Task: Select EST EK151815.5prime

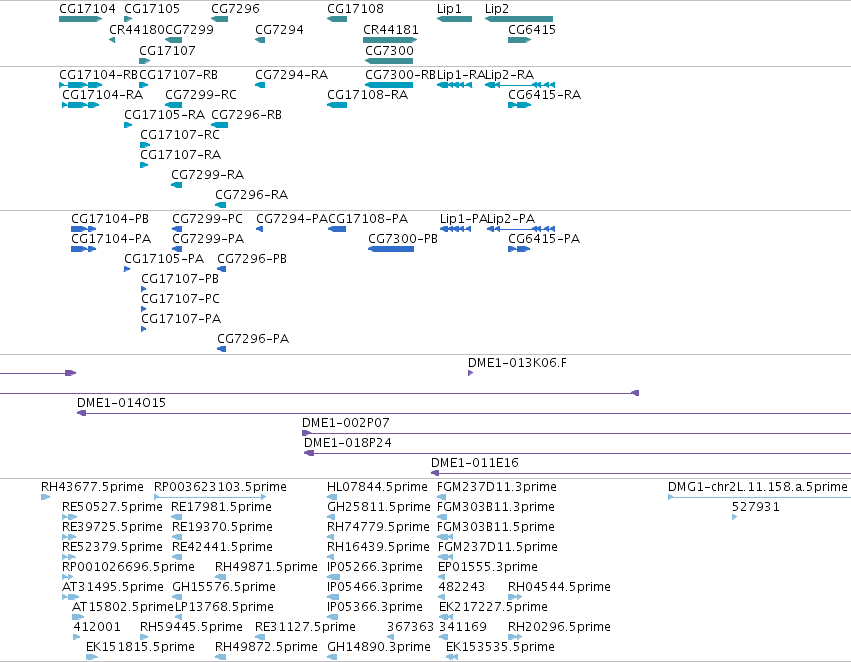Action: 92,657
